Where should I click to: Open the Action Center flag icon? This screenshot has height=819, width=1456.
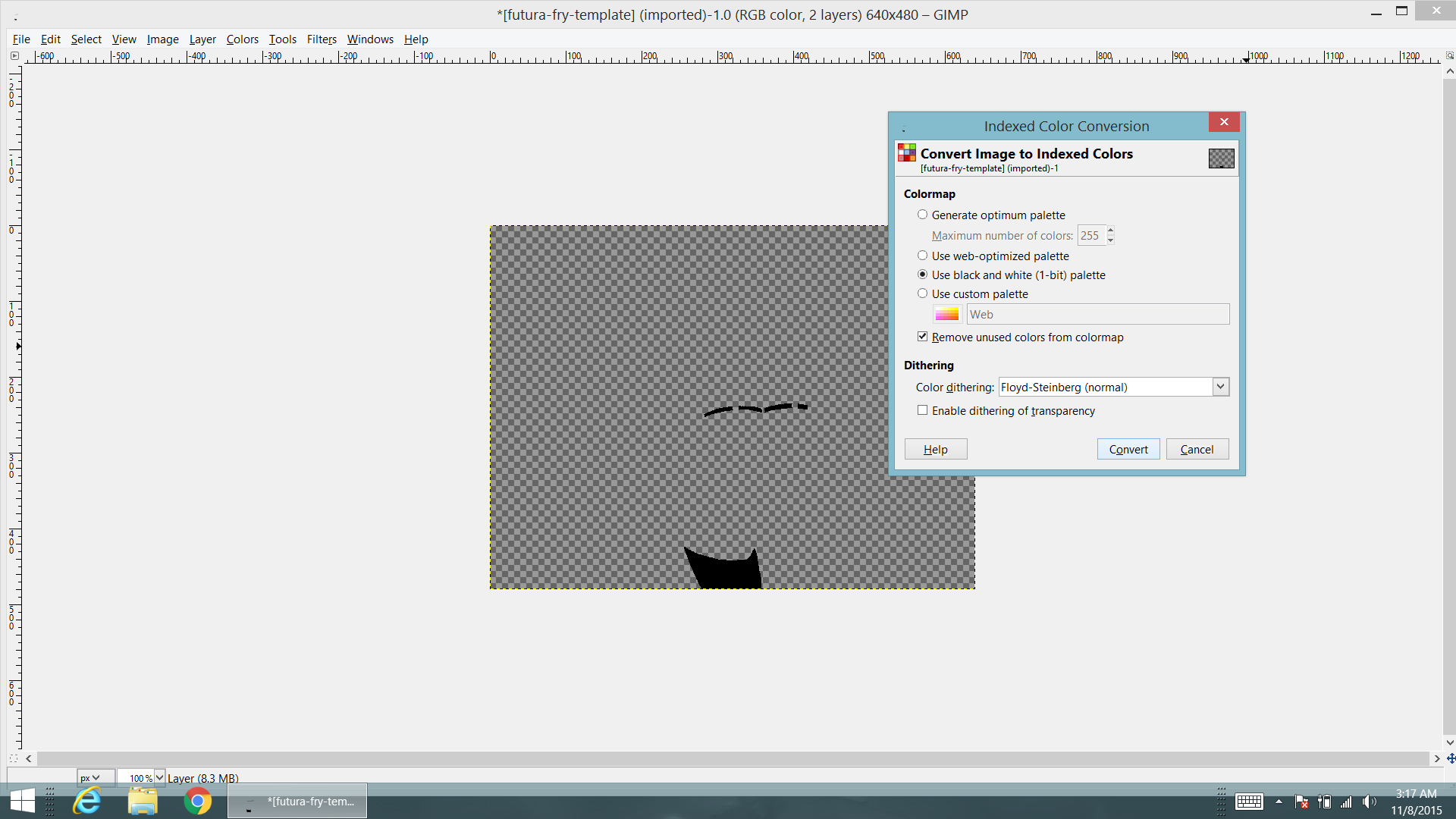pos(1302,802)
